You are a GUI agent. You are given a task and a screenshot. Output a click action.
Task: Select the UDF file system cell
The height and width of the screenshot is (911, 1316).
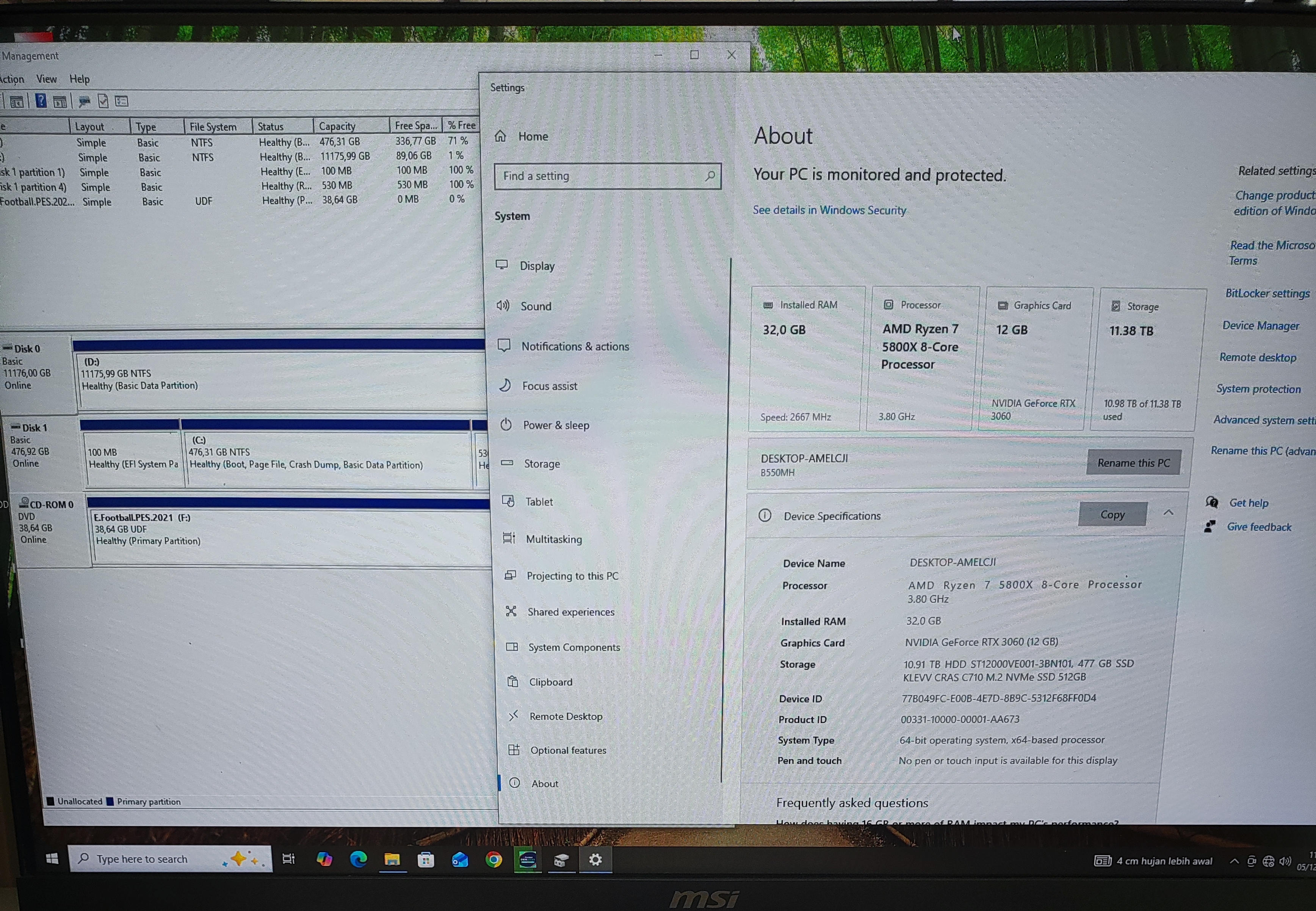click(203, 201)
